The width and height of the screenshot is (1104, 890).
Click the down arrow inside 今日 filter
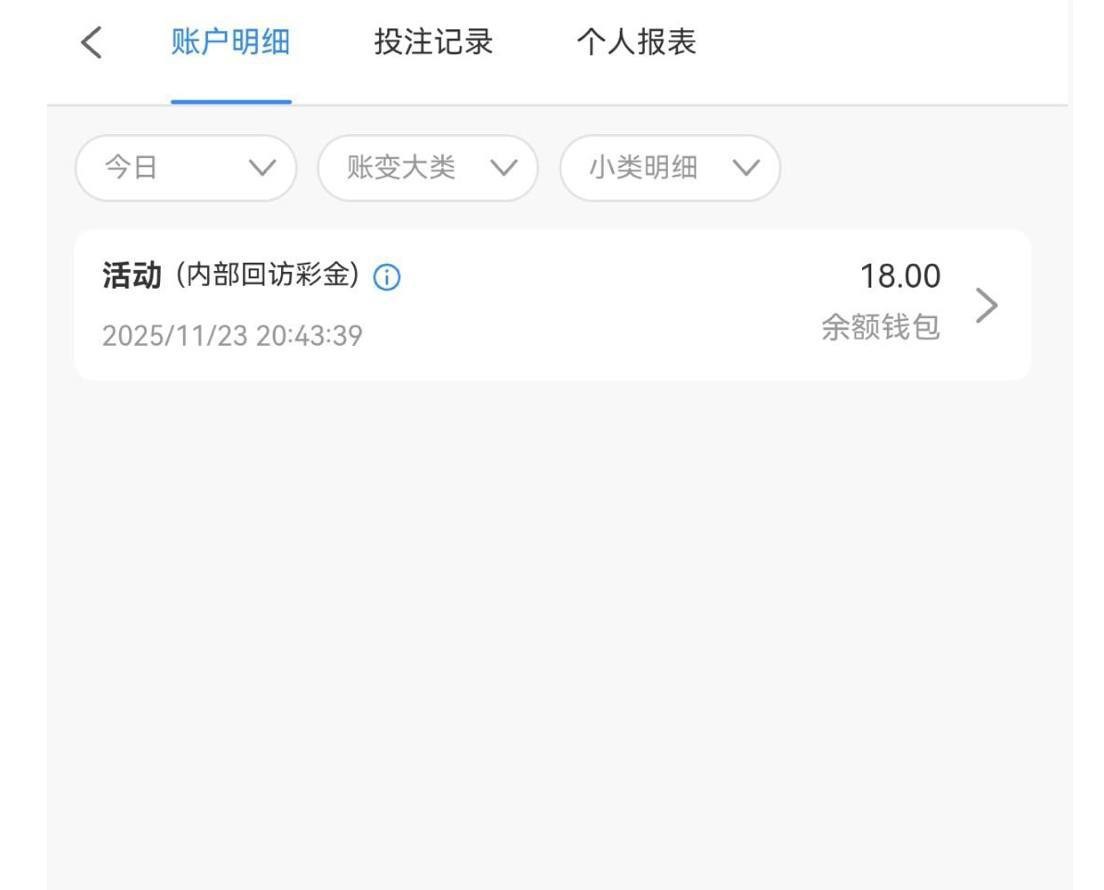[263, 168]
